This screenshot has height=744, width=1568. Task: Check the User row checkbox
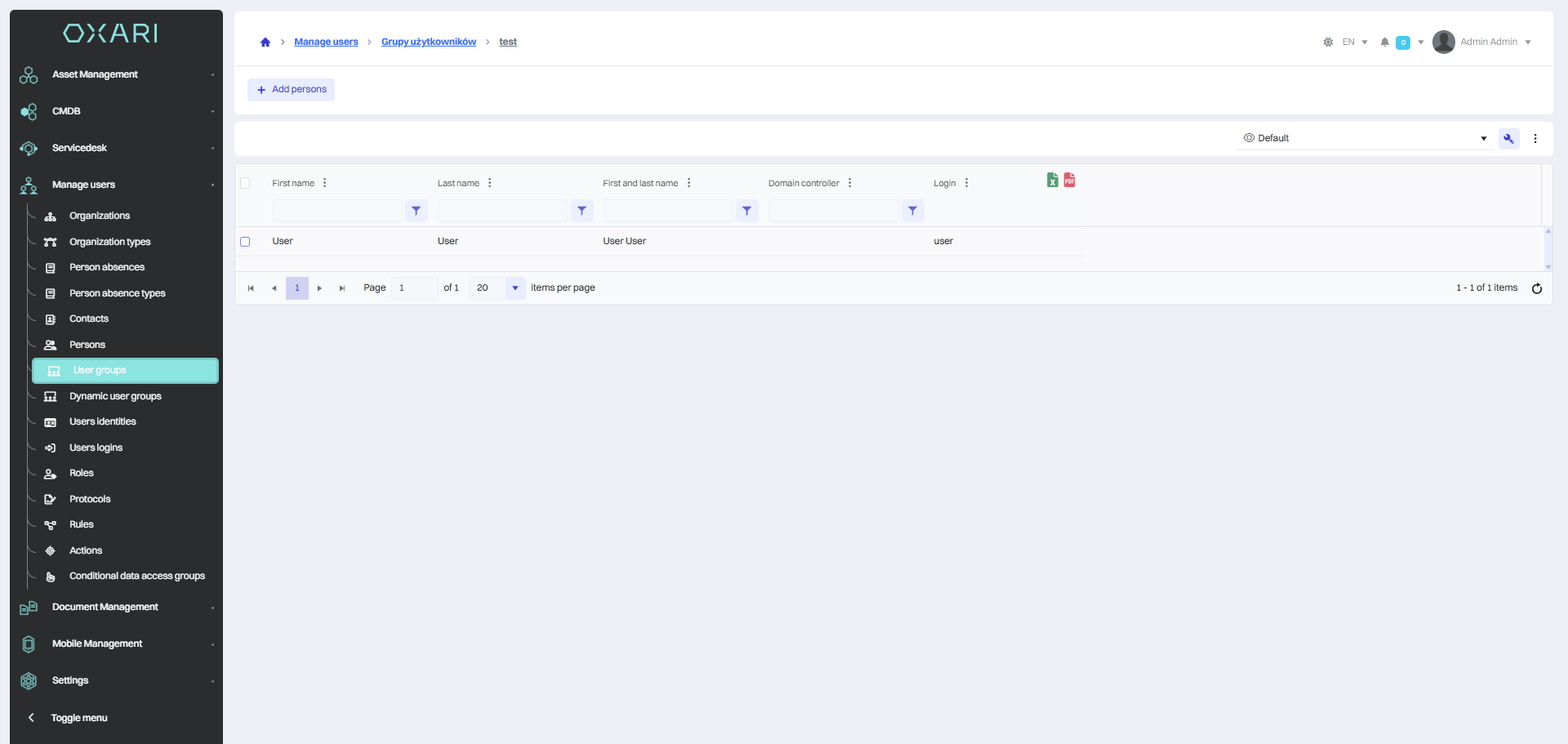245,242
